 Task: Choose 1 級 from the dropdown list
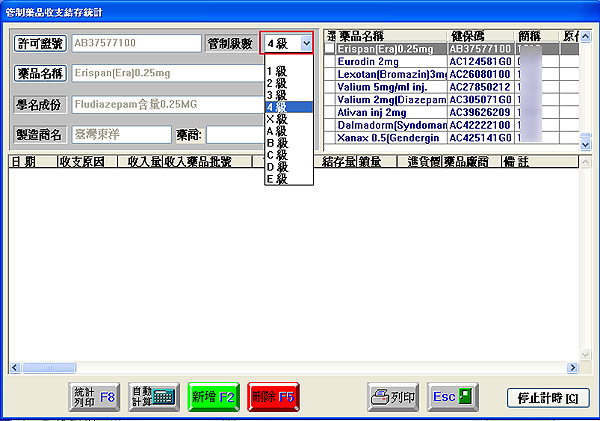[x=276, y=71]
